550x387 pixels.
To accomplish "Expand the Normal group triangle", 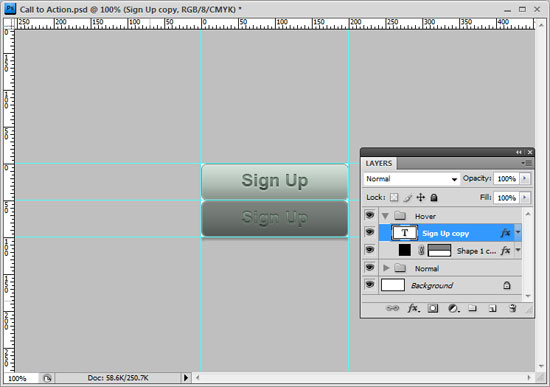I will pos(386,268).
